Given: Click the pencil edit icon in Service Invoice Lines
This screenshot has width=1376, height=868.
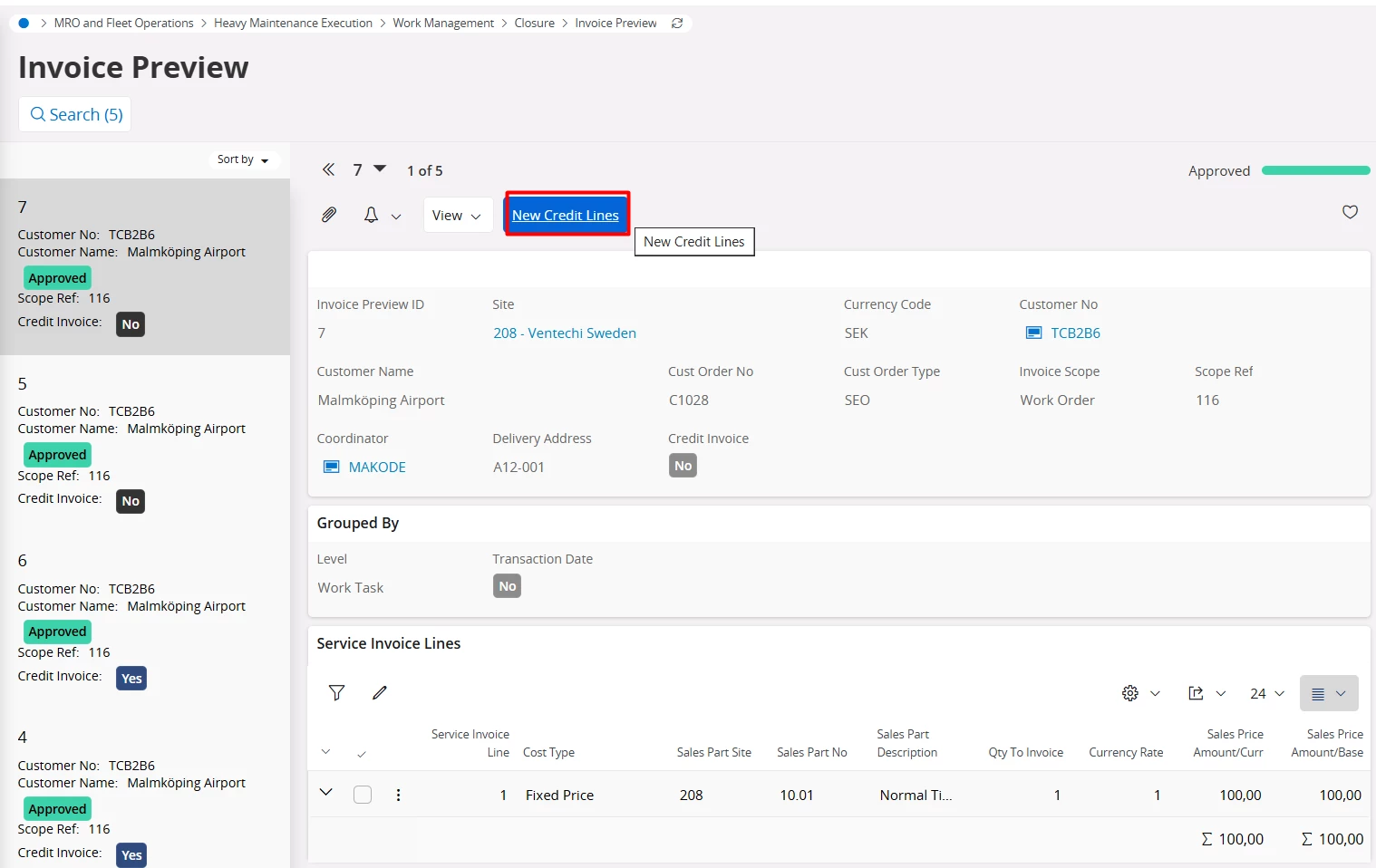Looking at the screenshot, I should click(380, 693).
